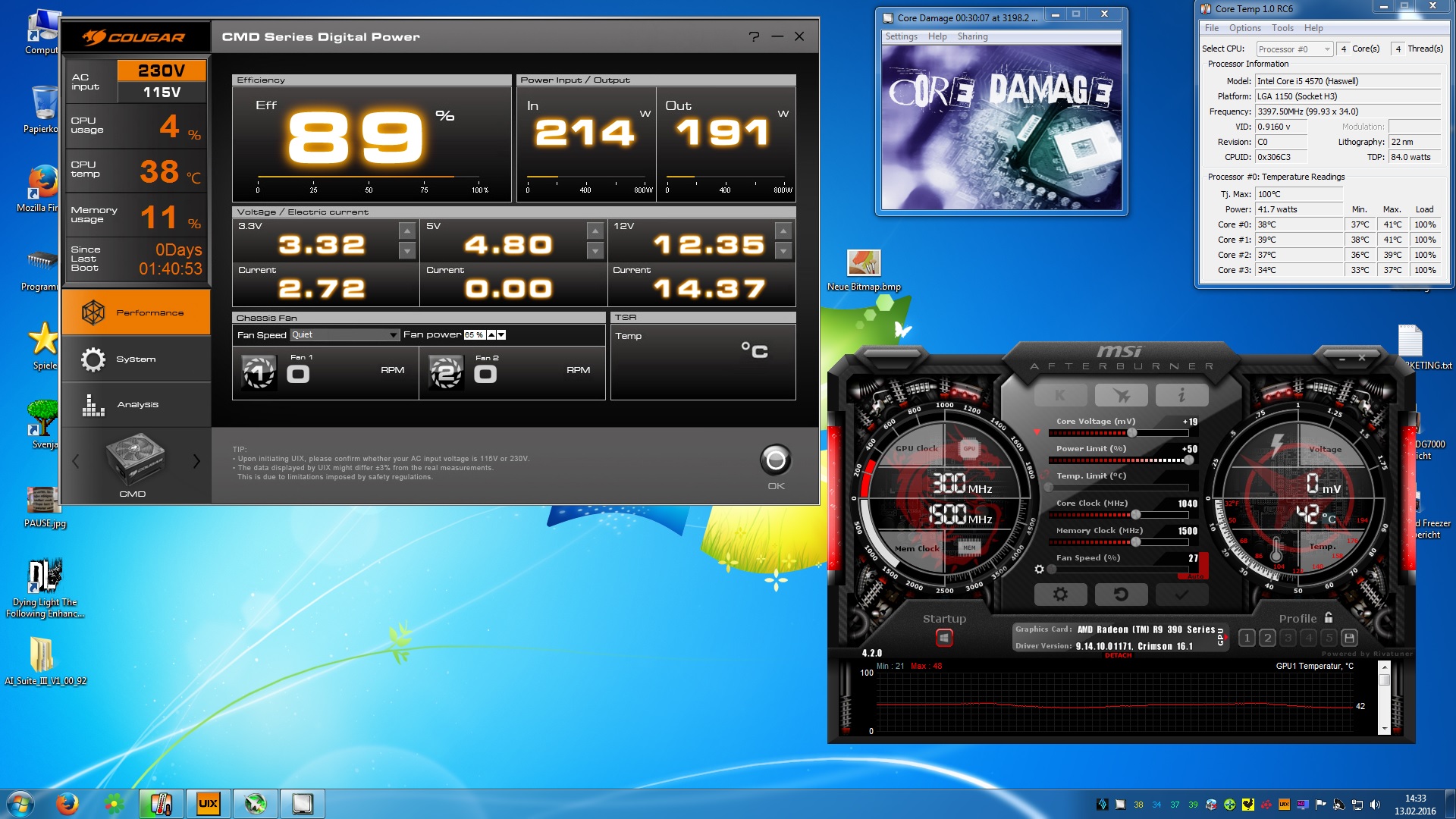This screenshot has width=1456, height=819.
Task: Open Performance tab in Cougar UIX
Action: [x=136, y=312]
